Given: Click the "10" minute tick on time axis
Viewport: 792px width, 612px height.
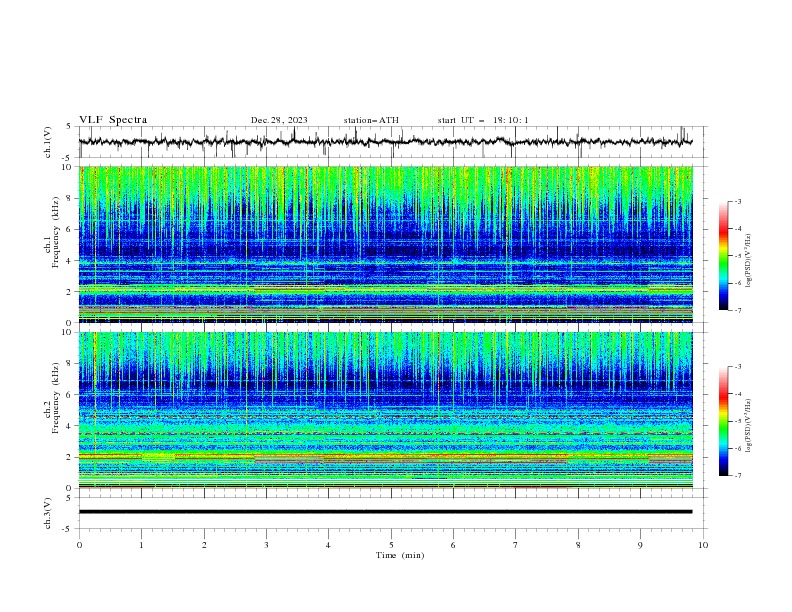Looking at the screenshot, I should point(703,545).
